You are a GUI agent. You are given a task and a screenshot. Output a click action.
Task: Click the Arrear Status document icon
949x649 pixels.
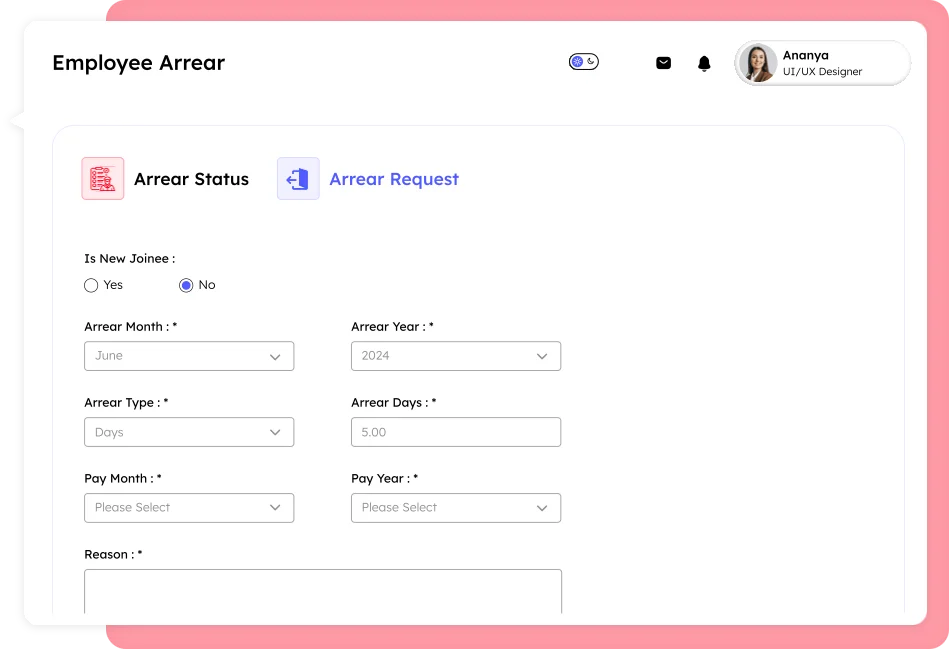point(102,179)
